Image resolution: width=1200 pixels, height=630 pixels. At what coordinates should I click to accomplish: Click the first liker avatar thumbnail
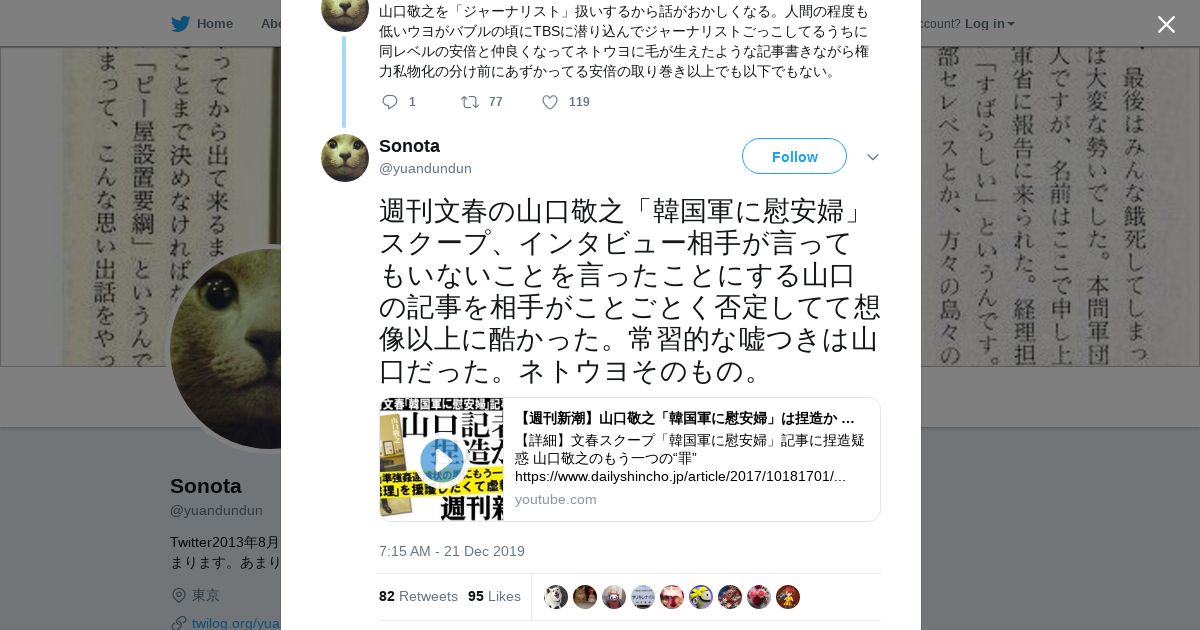(x=556, y=597)
